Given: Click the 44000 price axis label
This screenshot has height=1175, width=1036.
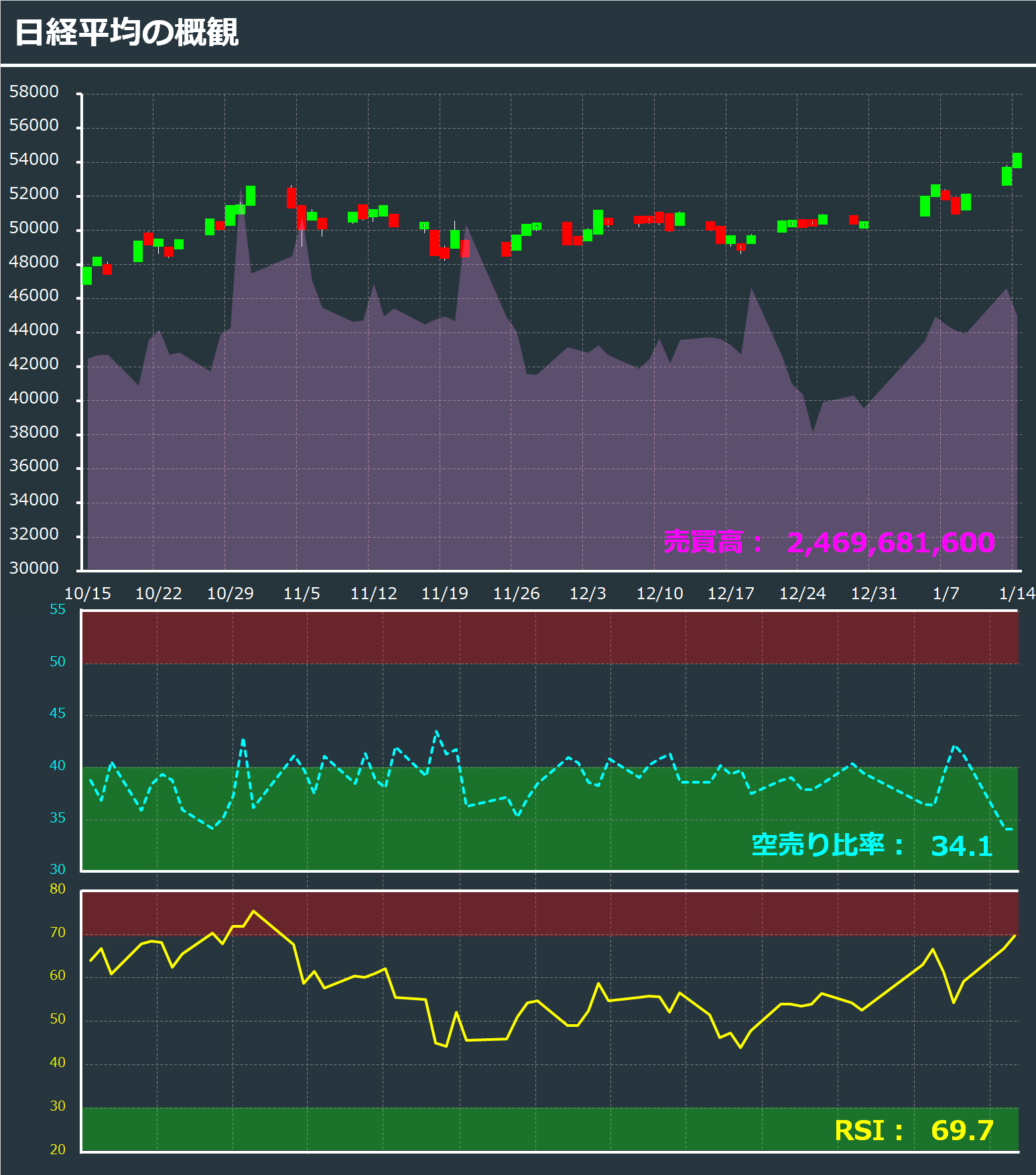Looking at the screenshot, I should tap(34, 330).
